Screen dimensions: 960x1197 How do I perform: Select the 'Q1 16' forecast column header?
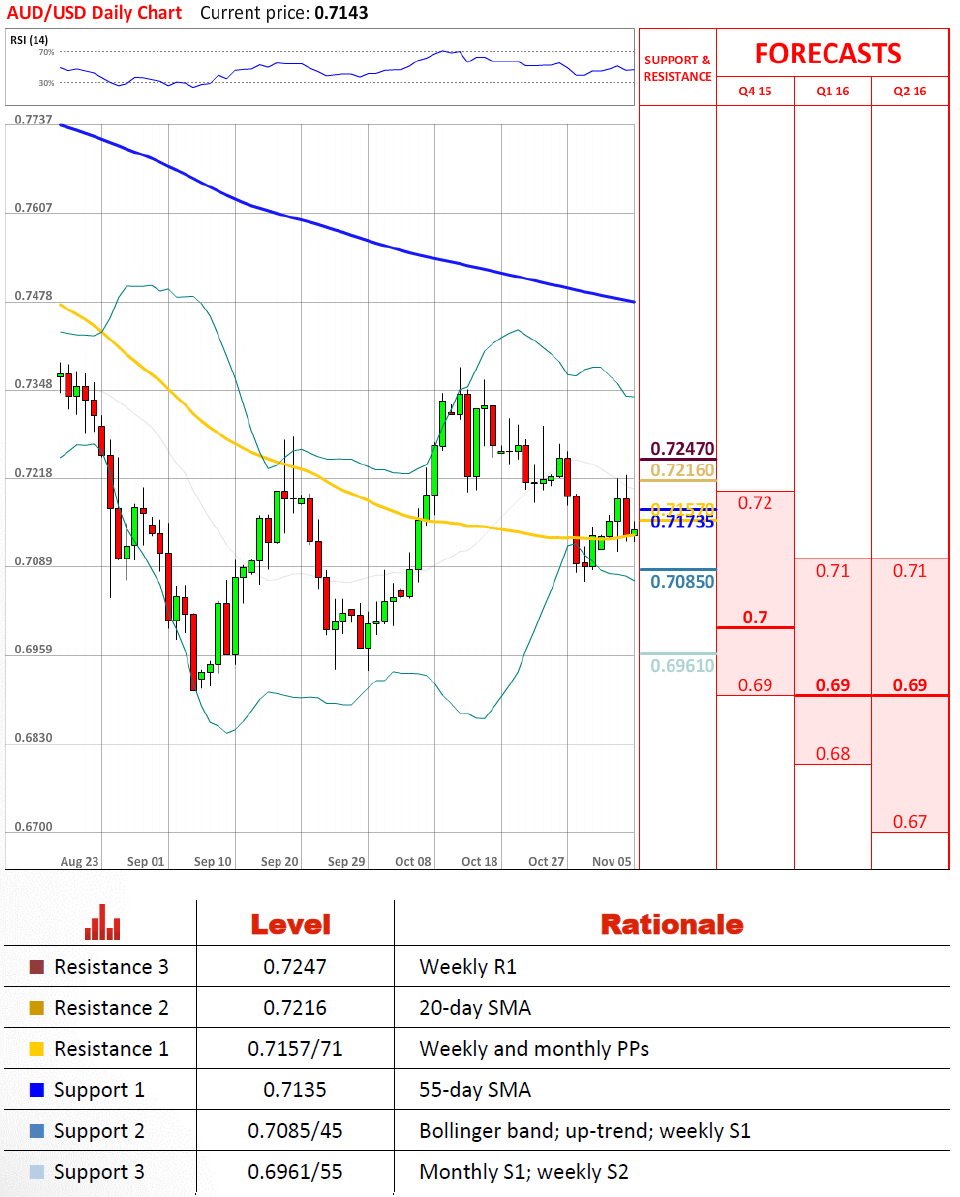pyautogui.click(x=833, y=91)
